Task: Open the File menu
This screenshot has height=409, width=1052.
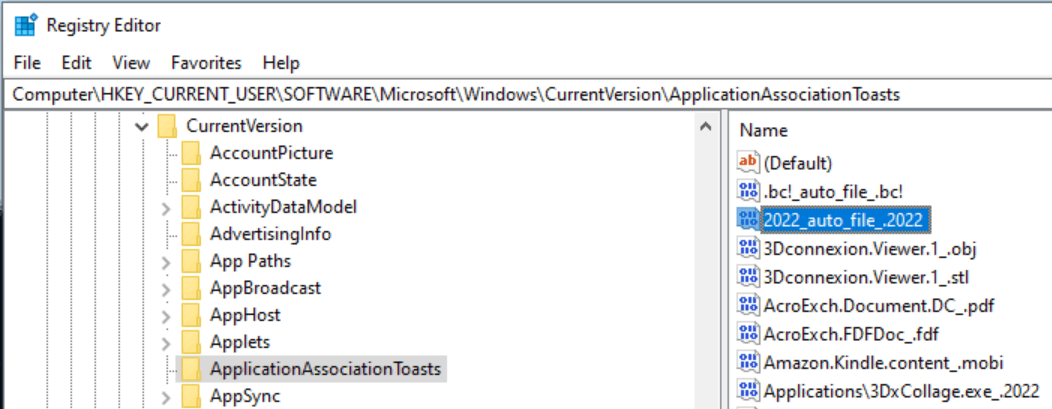Action: (28, 63)
